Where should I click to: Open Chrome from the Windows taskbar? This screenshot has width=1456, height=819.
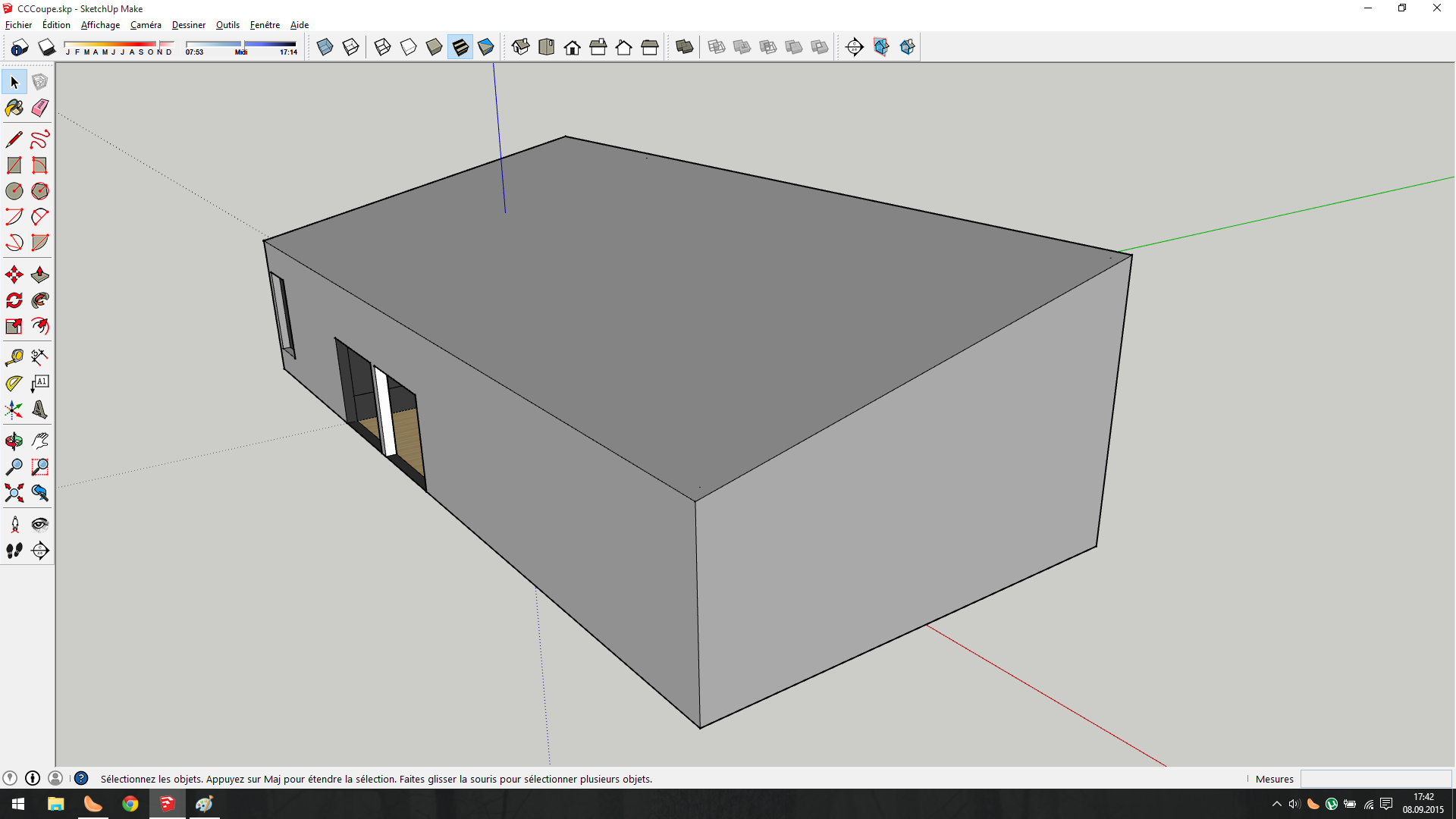tap(130, 804)
